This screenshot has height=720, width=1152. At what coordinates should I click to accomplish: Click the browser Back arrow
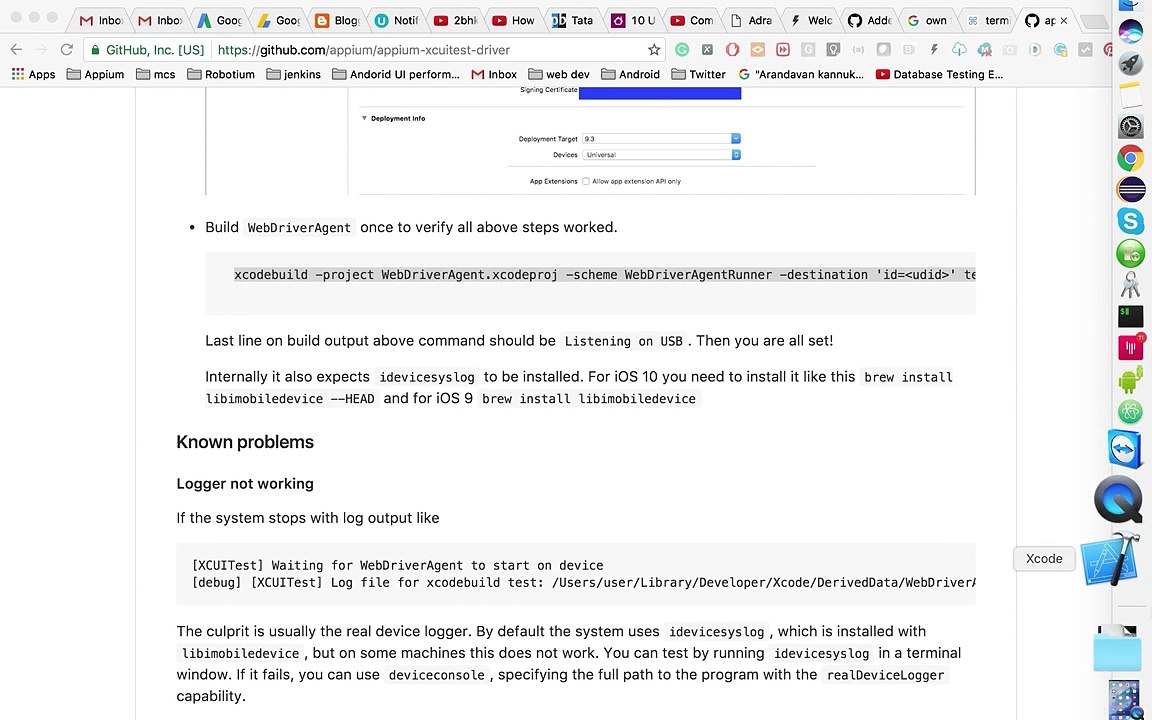coord(16,49)
